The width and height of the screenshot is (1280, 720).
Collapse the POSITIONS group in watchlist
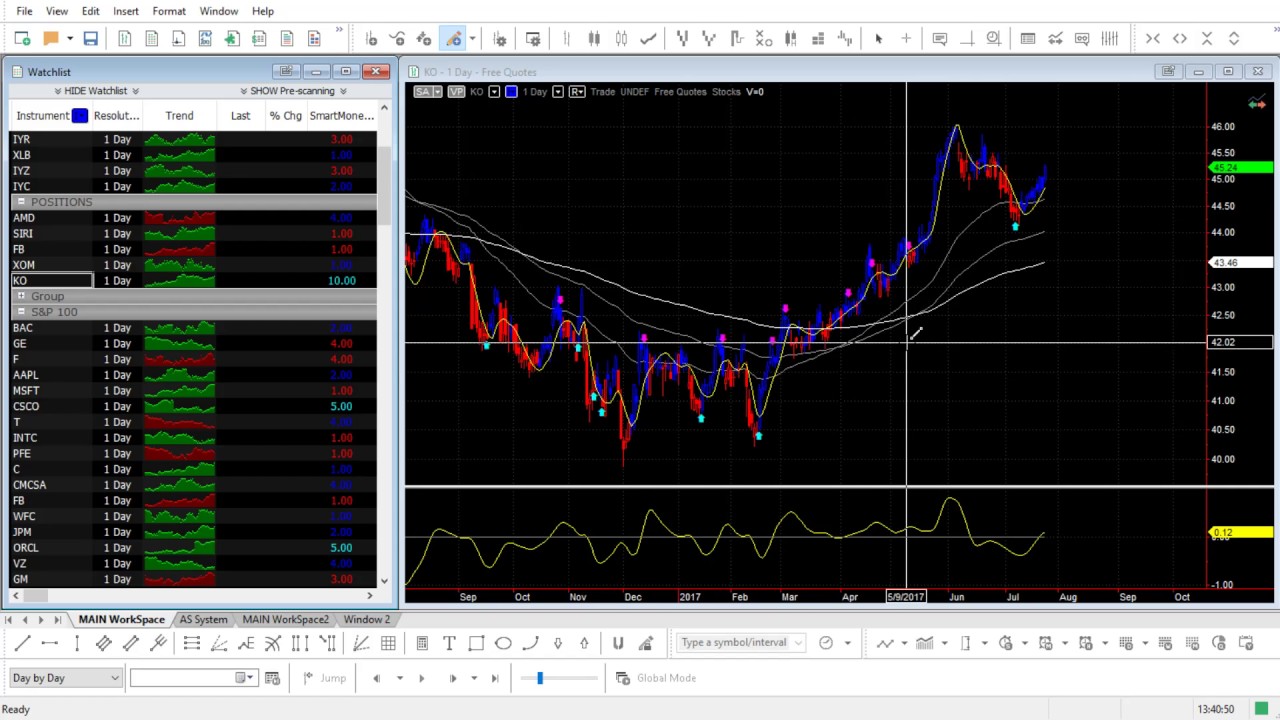click(x=20, y=202)
